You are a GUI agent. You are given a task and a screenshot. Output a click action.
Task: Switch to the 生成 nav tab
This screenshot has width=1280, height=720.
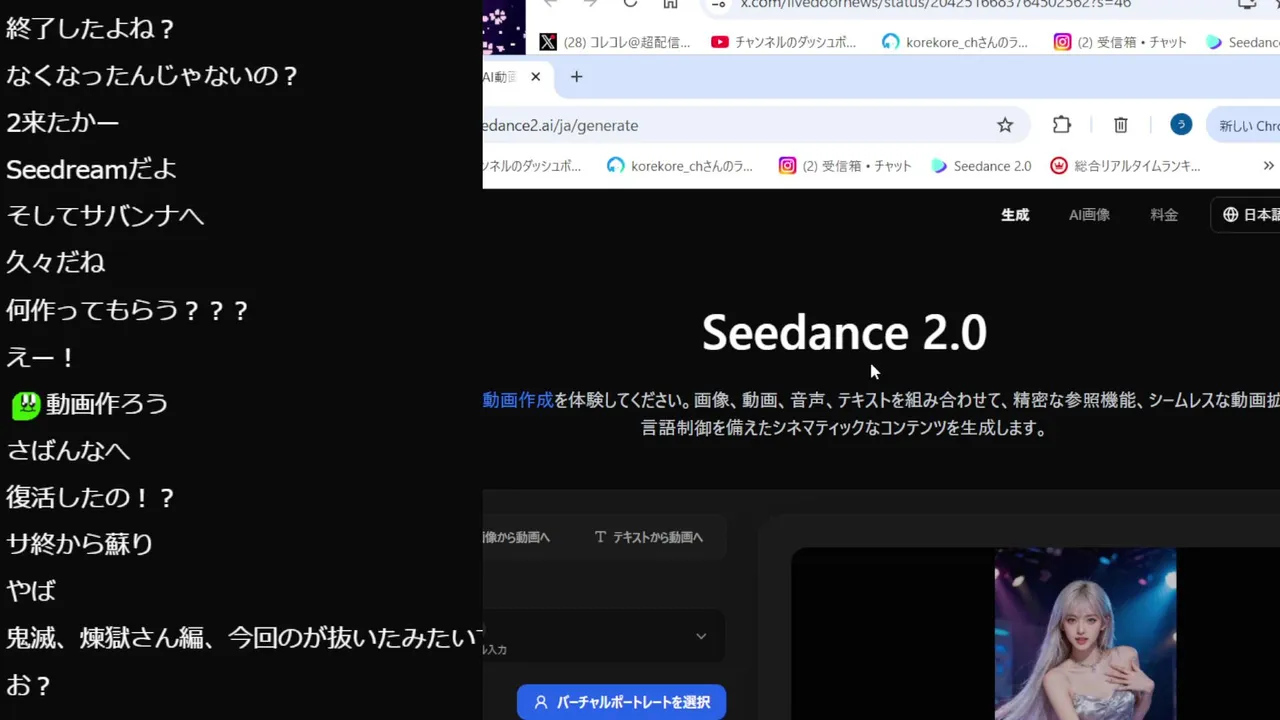click(1015, 215)
